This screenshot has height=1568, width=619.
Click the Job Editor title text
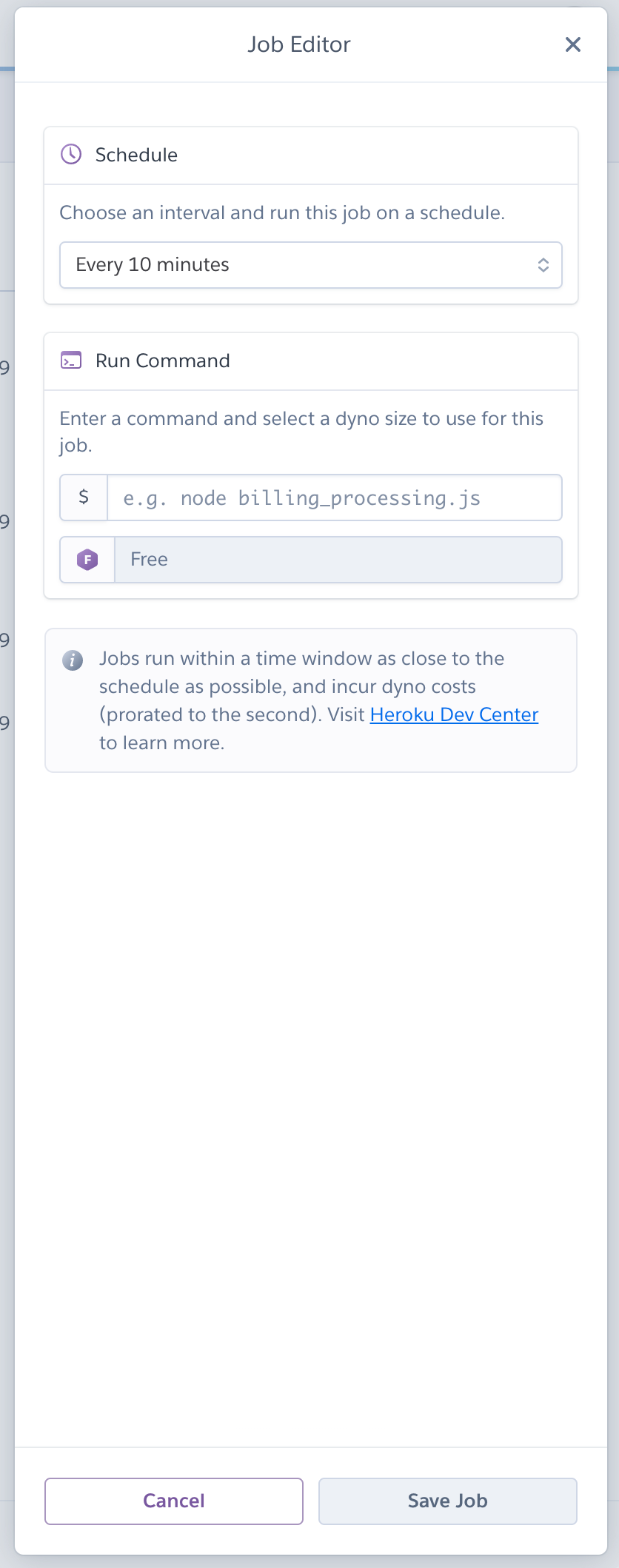299,44
